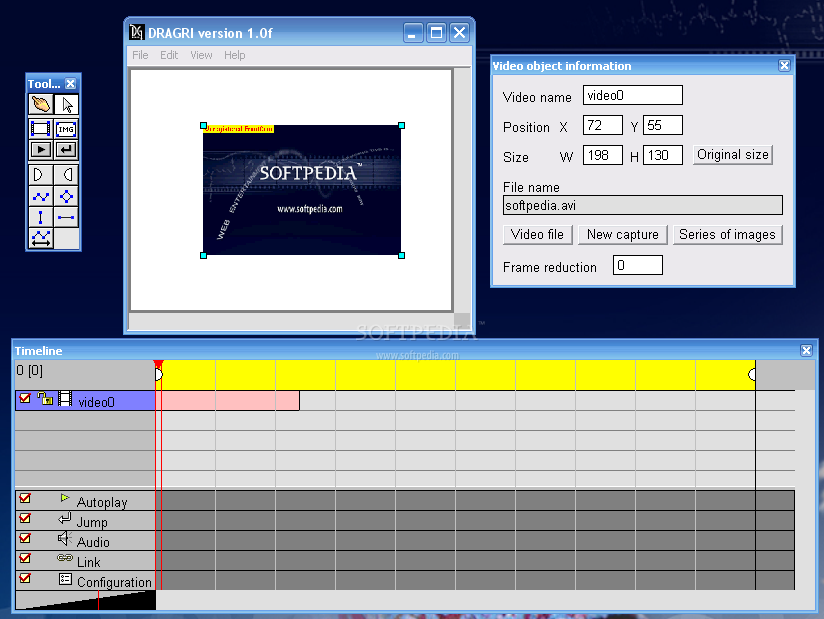
Task: Select the jump return-arrow tool
Action: pyautogui.click(x=66, y=150)
